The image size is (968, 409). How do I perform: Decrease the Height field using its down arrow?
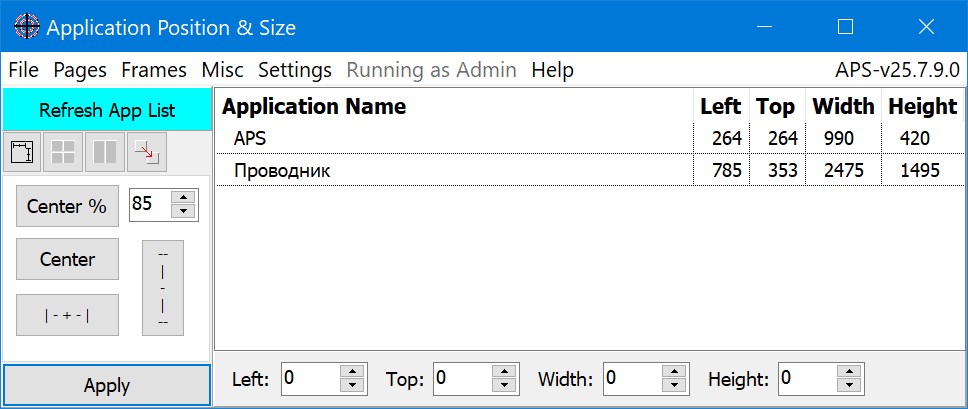(850, 385)
